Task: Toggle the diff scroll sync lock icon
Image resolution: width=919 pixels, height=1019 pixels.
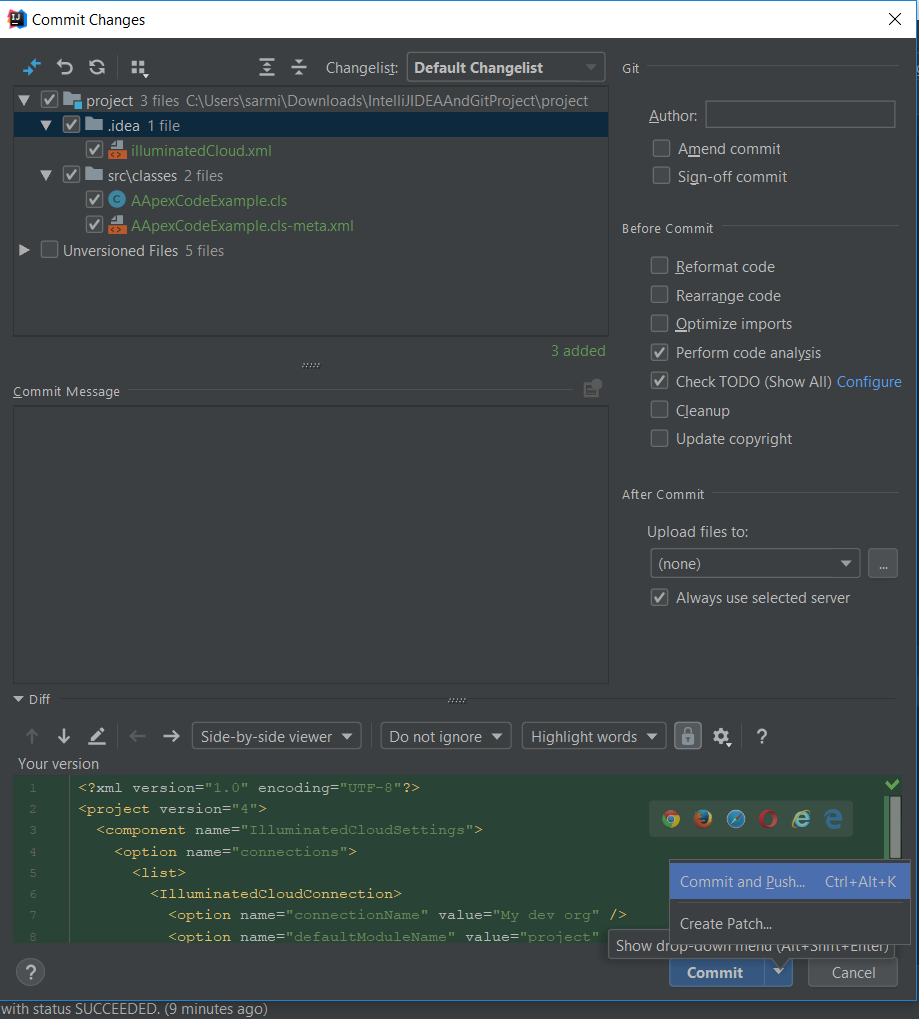Action: (x=686, y=736)
